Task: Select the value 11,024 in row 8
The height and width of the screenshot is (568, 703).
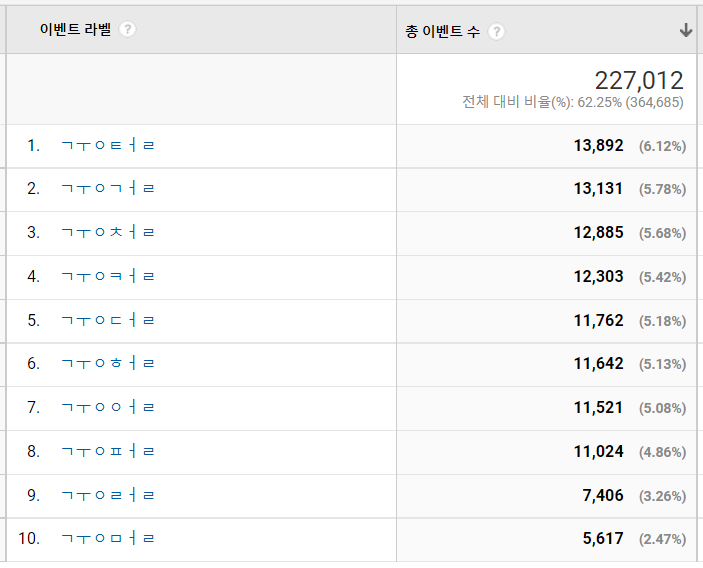Action: pyautogui.click(x=599, y=451)
